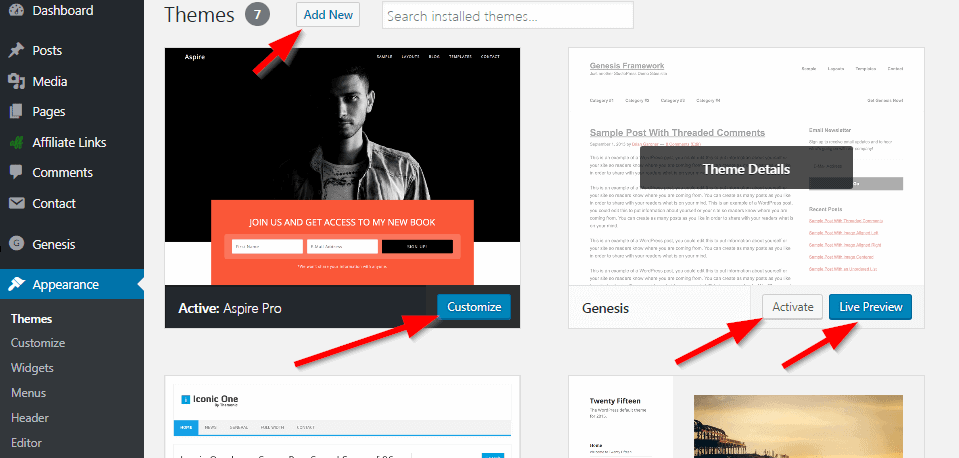Viewport: 959px width, 458px height.
Task: Click the Themes page heading
Action: coord(199,15)
